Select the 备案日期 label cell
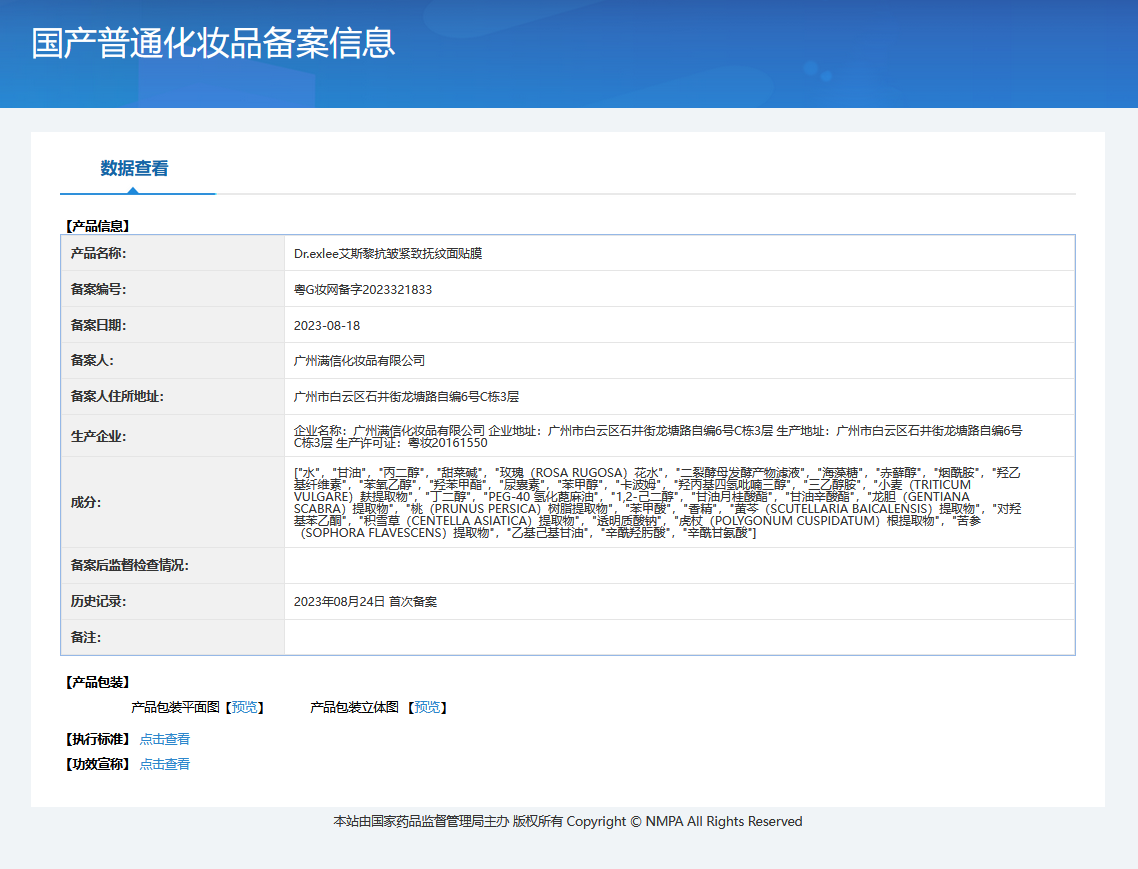 [x=173, y=325]
